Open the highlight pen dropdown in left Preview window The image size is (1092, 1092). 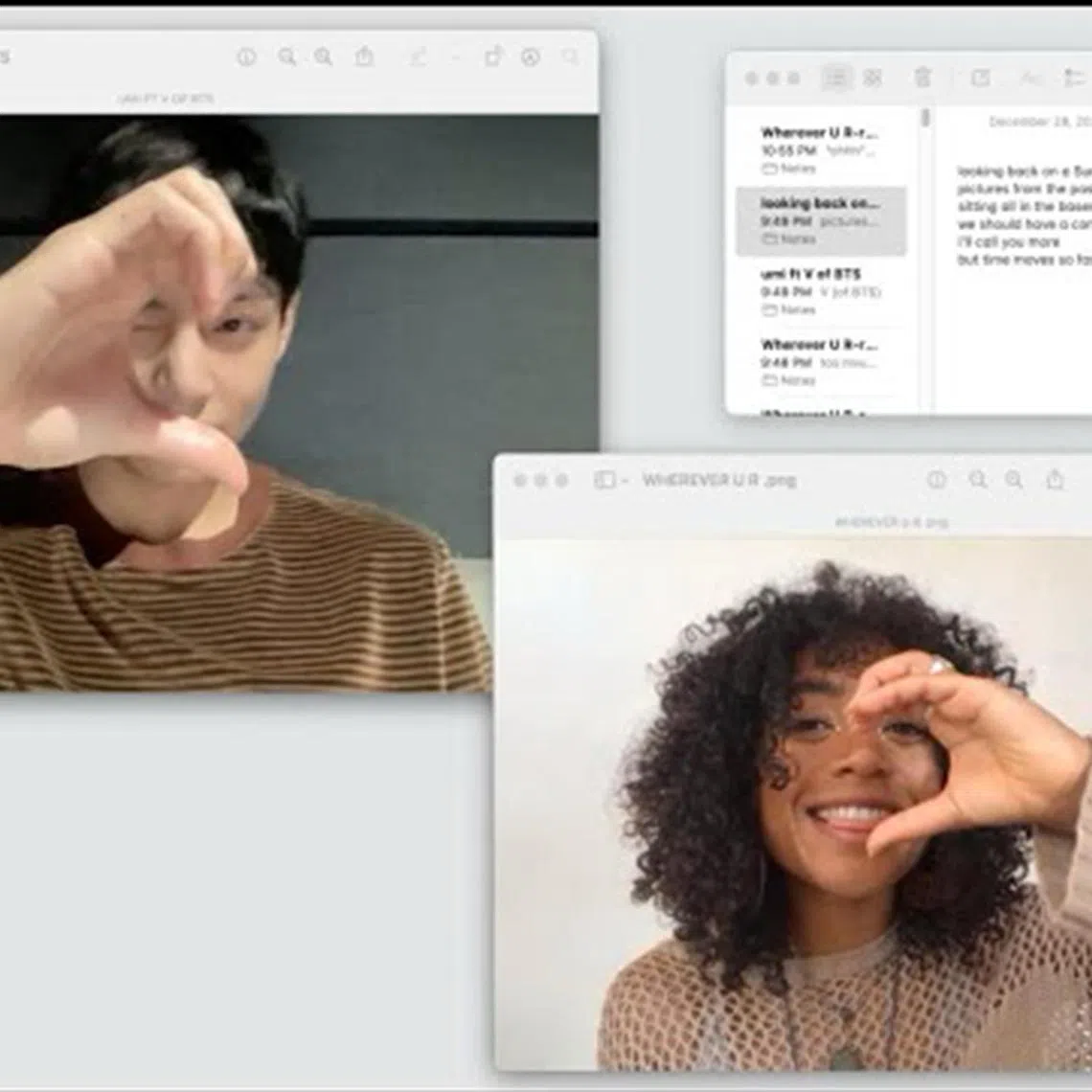tap(455, 57)
